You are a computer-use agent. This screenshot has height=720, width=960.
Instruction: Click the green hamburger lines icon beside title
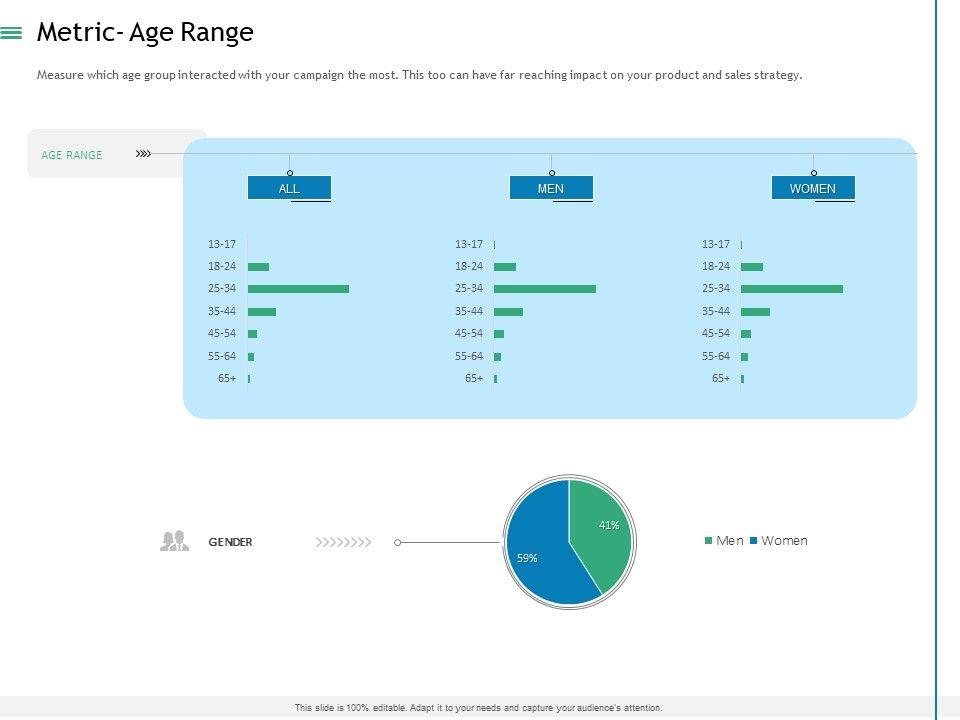[x=11, y=33]
